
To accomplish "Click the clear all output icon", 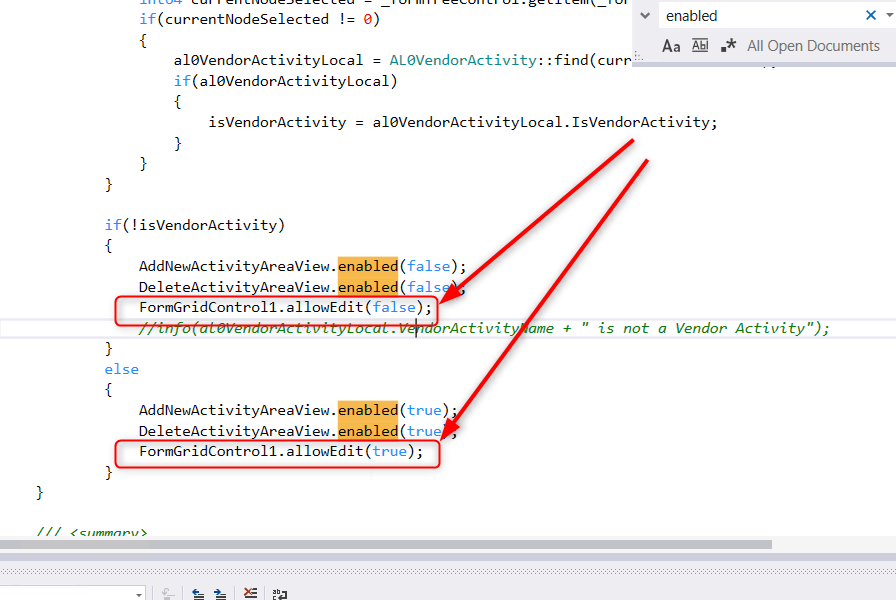I will pos(250,593).
